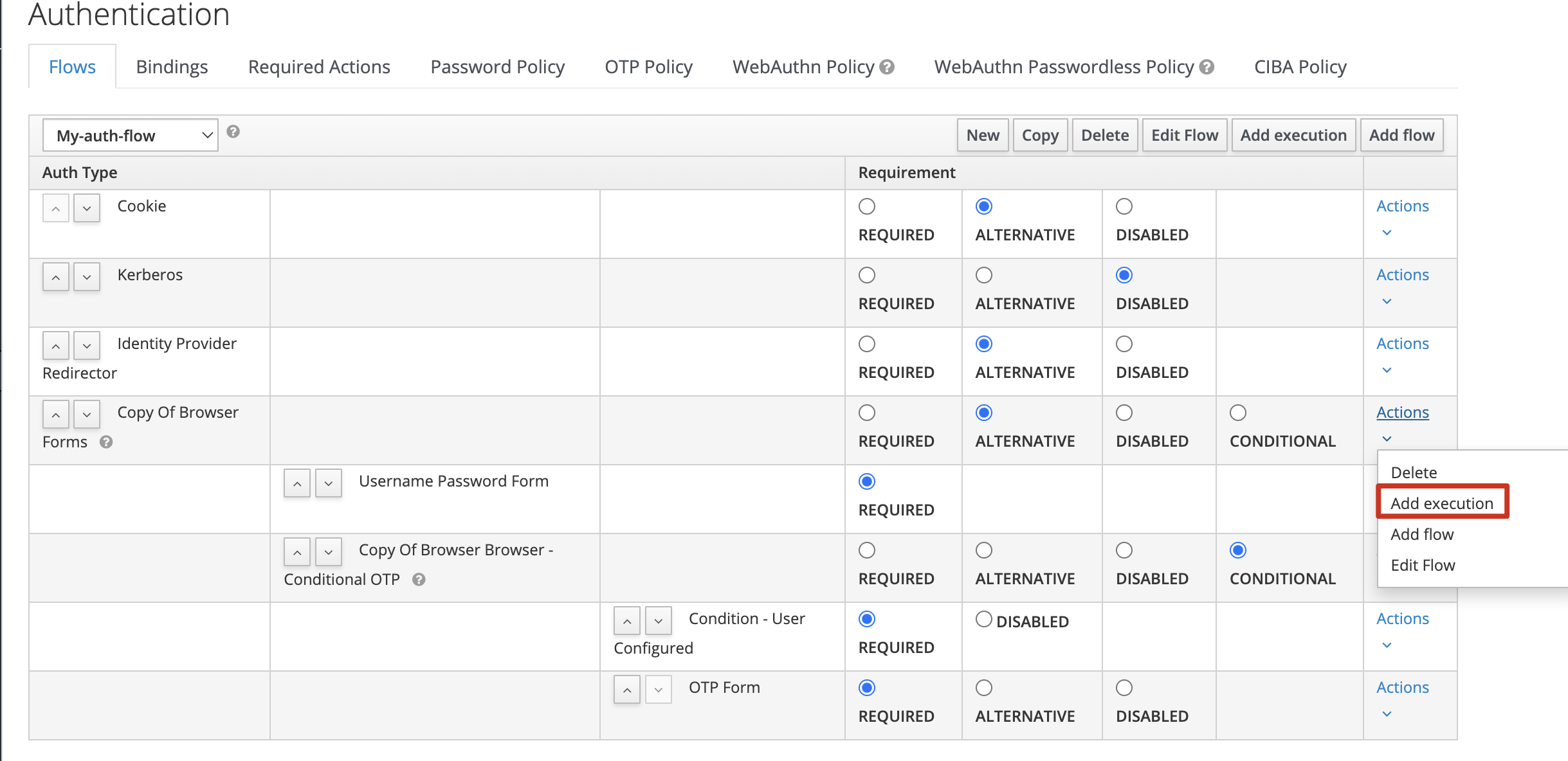Set Kerberos requirement to ALTERNATIVE
The width and height of the screenshot is (1568, 761).
(x=983, y=275)
